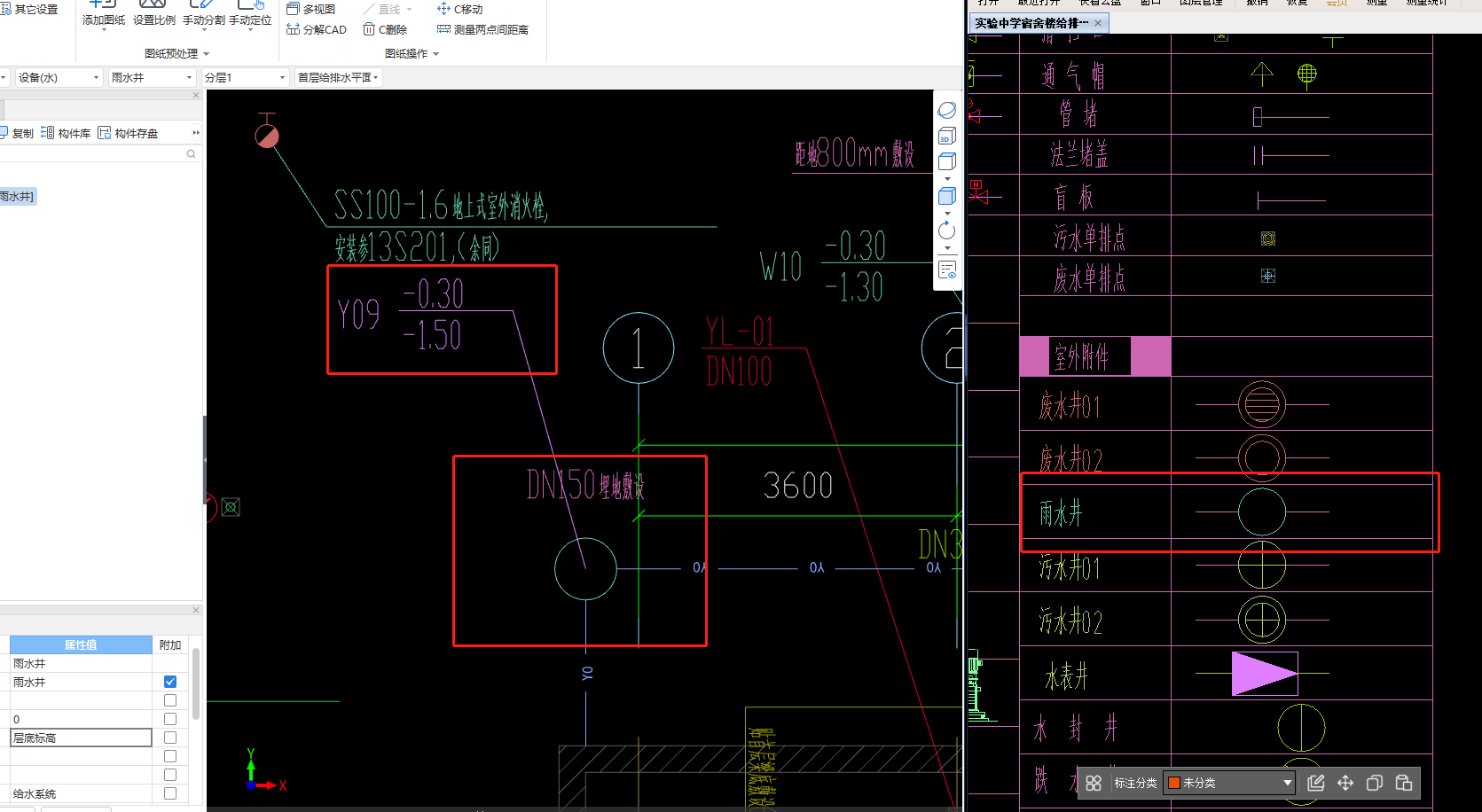The height and width of the screenshot is (812, 1482).
Task: Click the C删除 trash tool
Action: pos(386,29)
